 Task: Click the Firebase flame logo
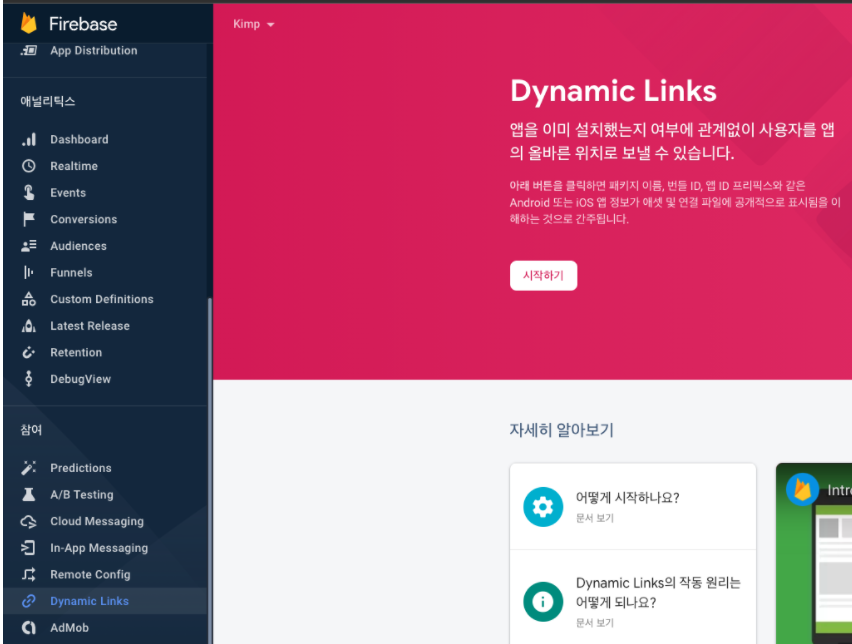28,23
